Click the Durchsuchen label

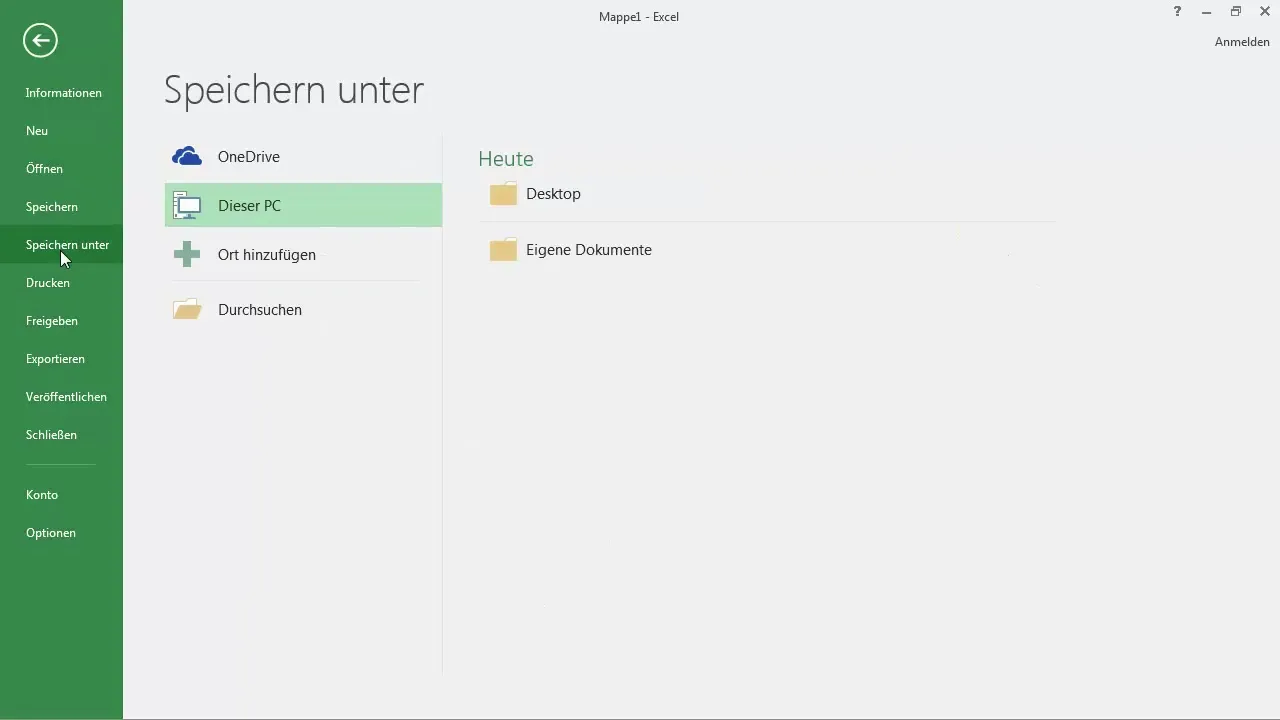click(260, 310)
